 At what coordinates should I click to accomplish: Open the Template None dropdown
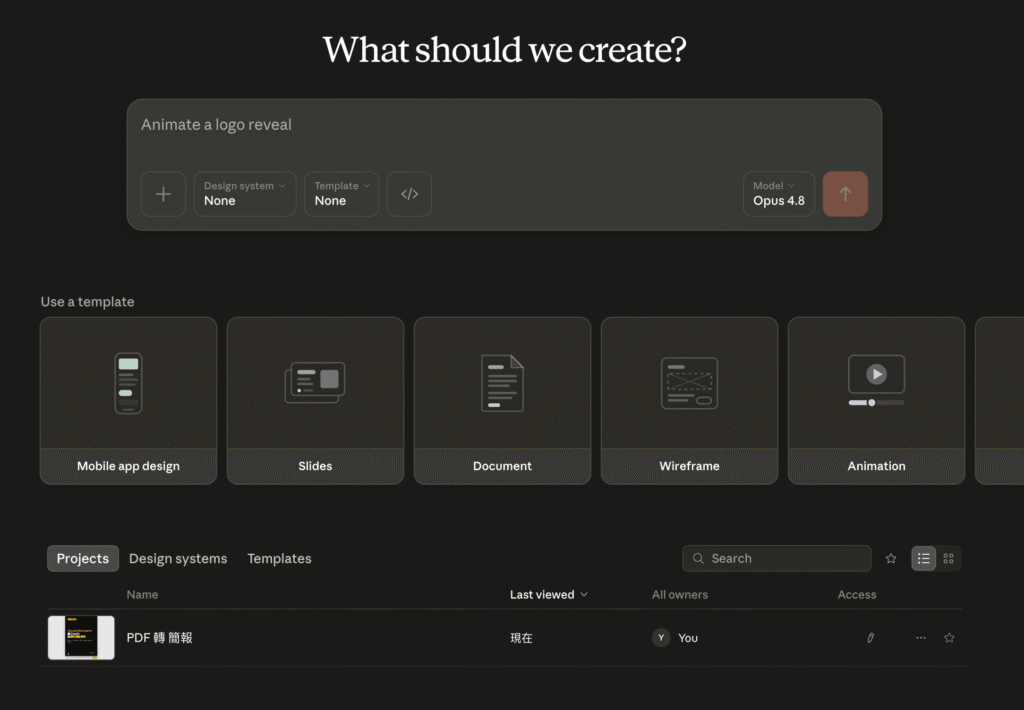[x=342, y=194]
